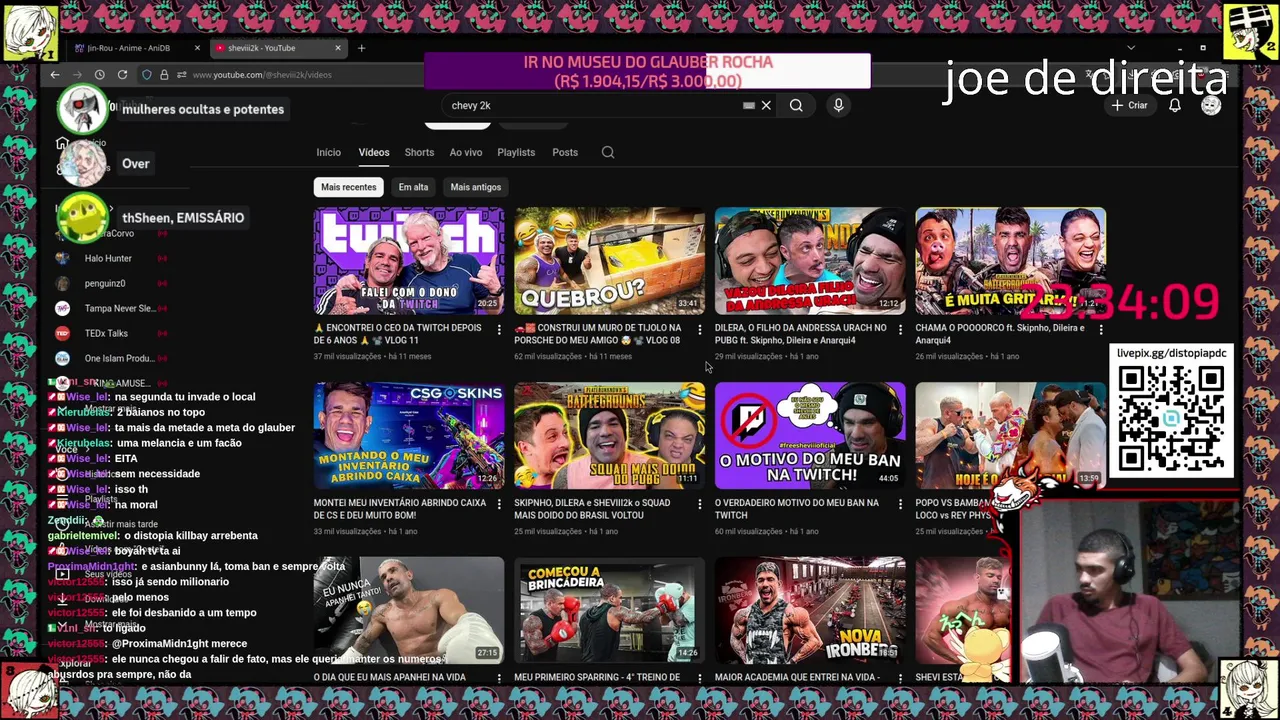Open the channel Ao vivo tab
This screenshot has height=720, width=1280.
[x=466, y=152]
